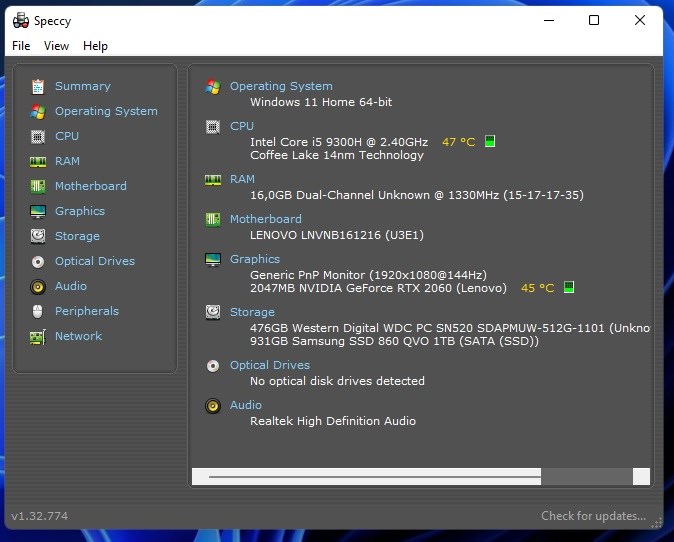Click the NVIDIA GeForce RTX 2060 text
This screenshot has height=542, width=674.
click(378, 288)
